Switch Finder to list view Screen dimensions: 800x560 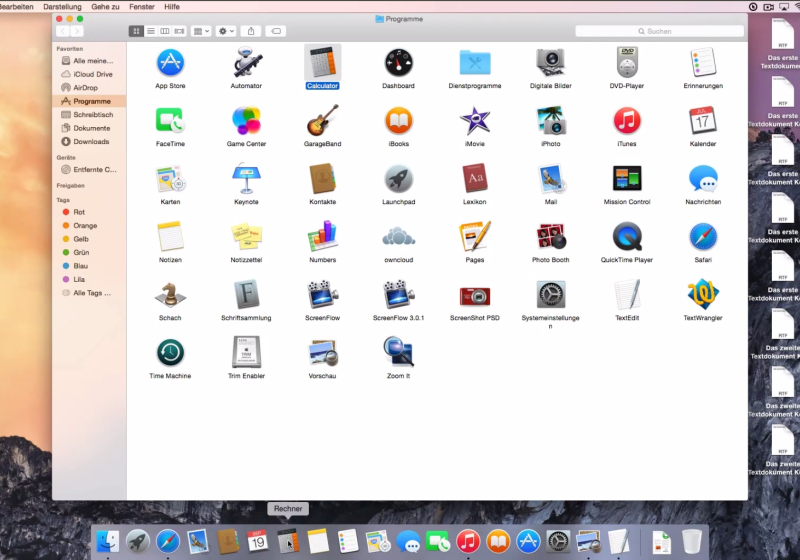(151, 31)
